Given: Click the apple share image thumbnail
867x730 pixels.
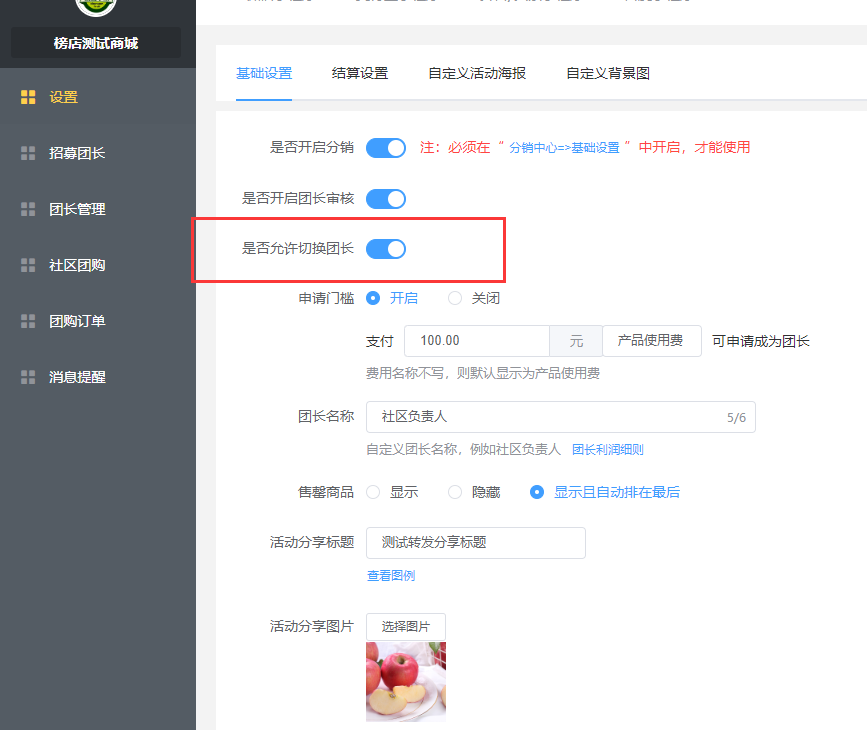Looking at the screenshot, I should pyautogui.click(x=406, y=681).
